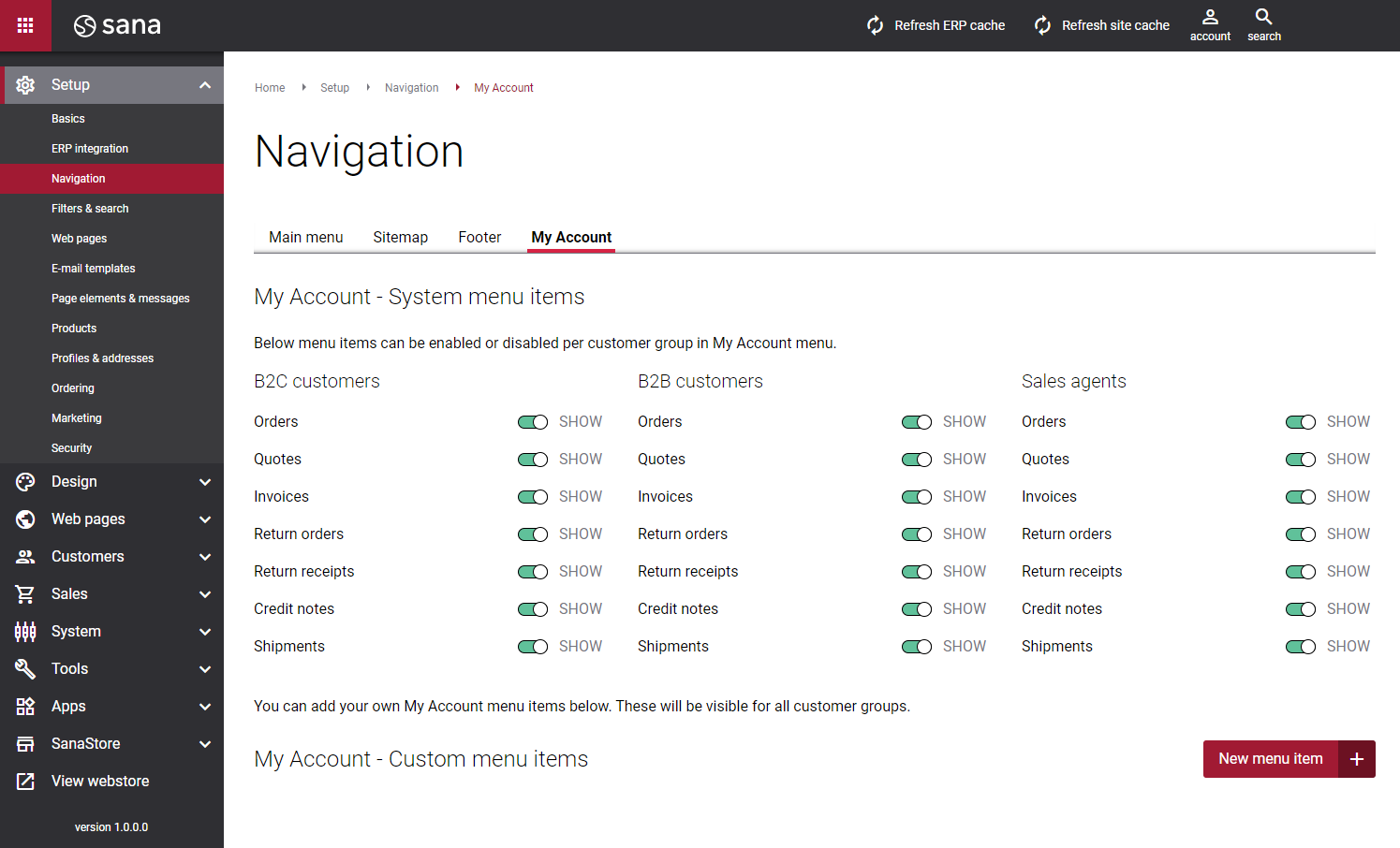Screen dimensions: 1400x848
Task: Click the View webstore link
Action: (x=100, y=782)
